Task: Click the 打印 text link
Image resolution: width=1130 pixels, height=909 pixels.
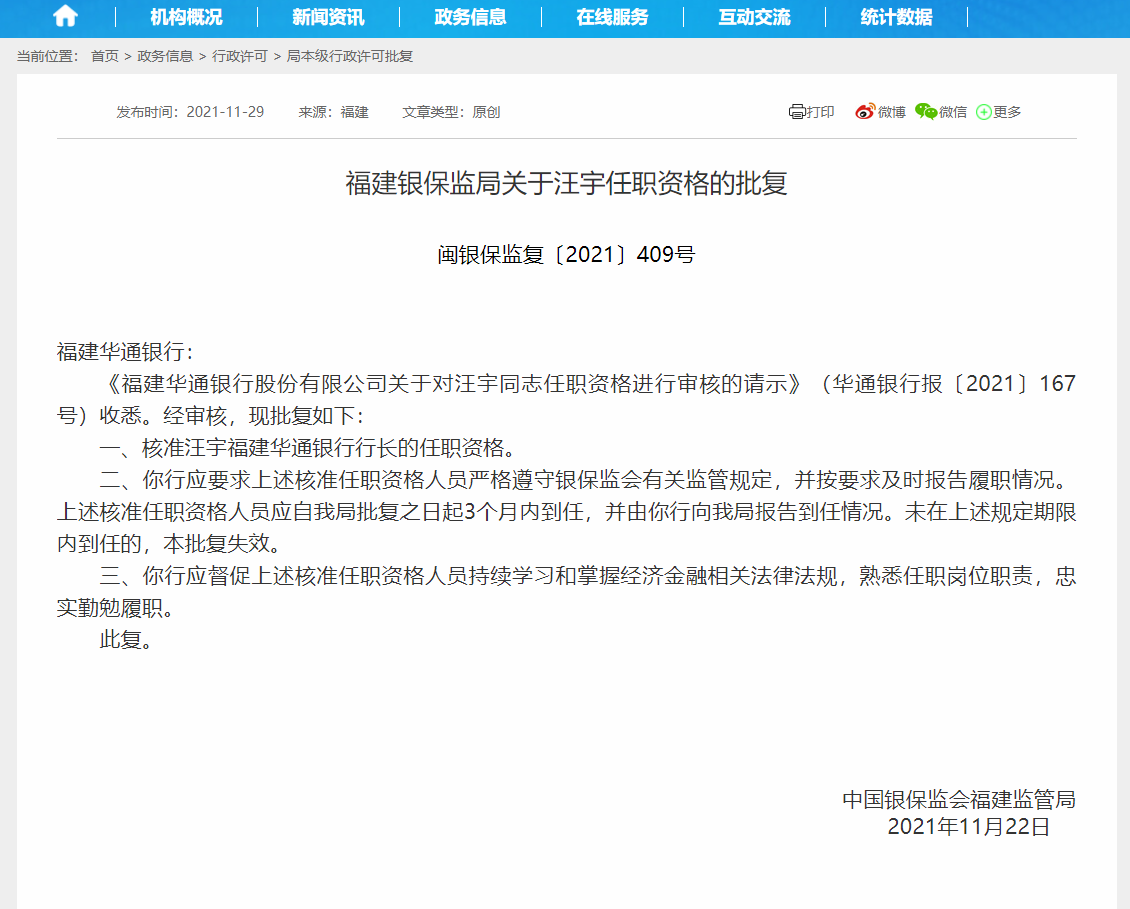Action: pyautogui.click(x=820, y=112)
